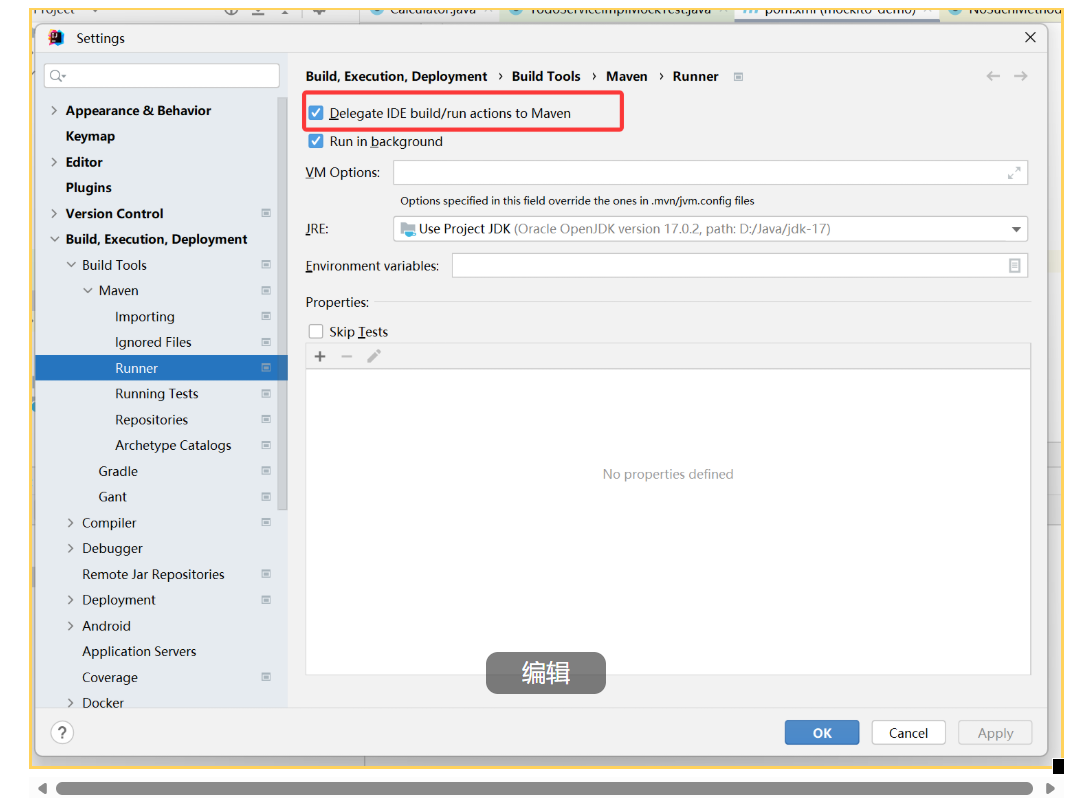Viewport: 1077px width, 798px height.
Task: Expand the Android node
Action: coord(71,626)
